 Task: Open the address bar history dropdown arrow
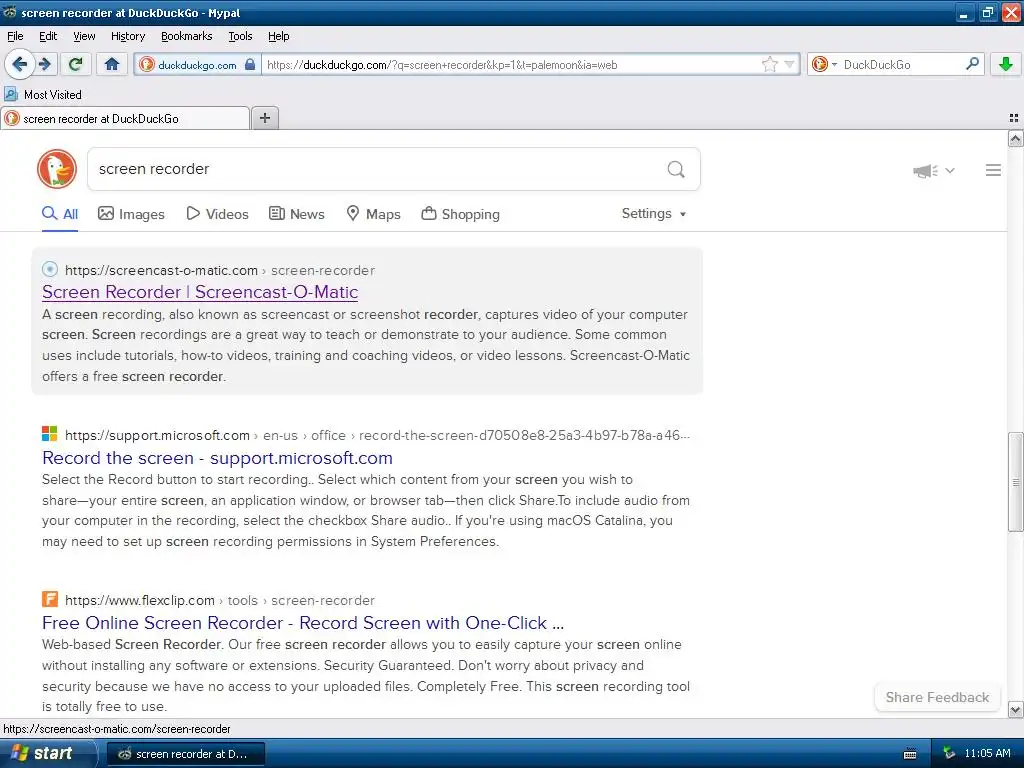click(790, 64)
